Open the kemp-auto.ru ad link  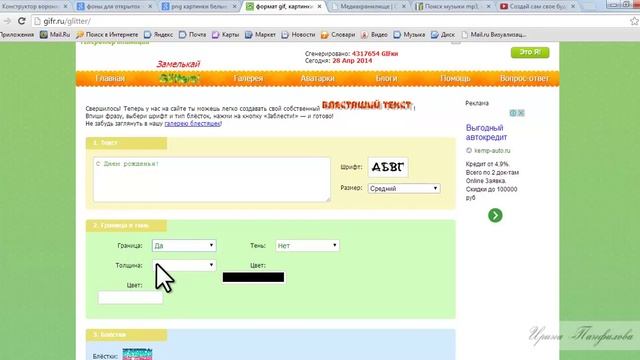(x=492, y=151)
